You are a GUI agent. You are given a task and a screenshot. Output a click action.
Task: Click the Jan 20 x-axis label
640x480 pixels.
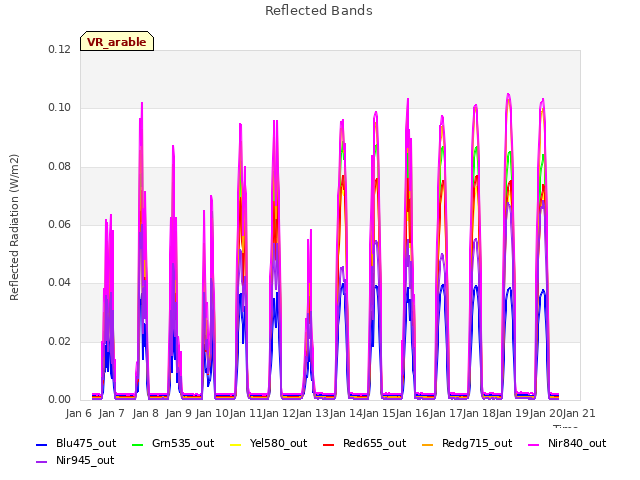pyautogui.click(x=546, y=413)
